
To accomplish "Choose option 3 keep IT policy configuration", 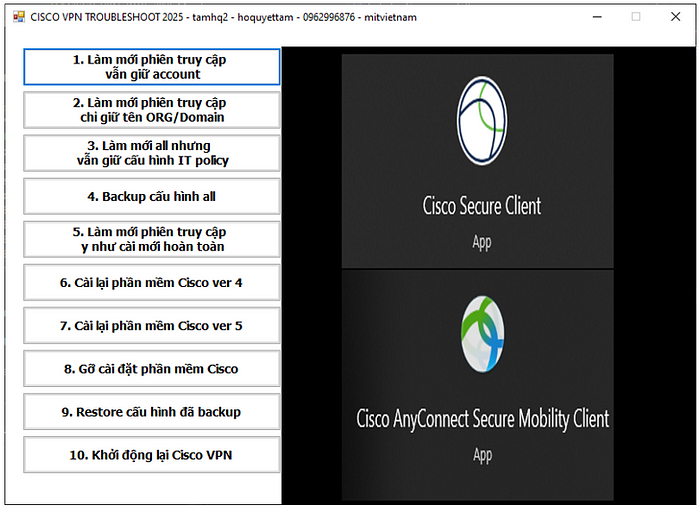I will click(152, 153).
